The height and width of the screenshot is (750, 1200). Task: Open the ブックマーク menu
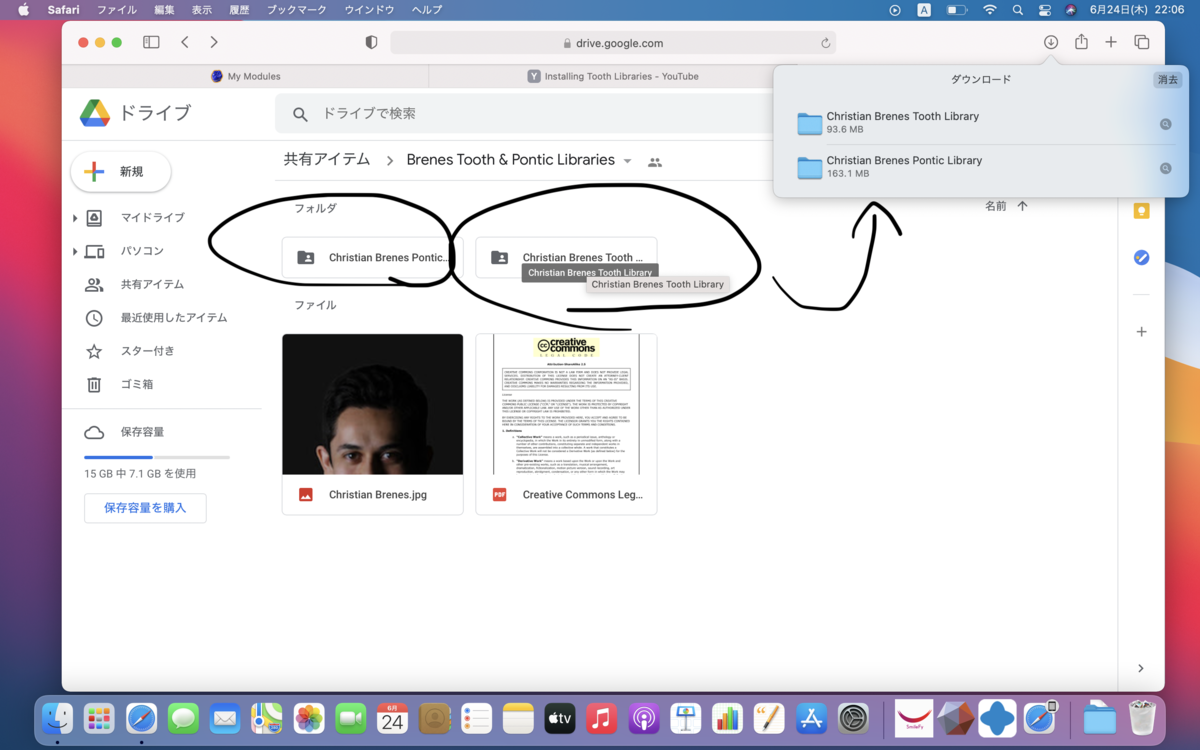click(298, 10)
